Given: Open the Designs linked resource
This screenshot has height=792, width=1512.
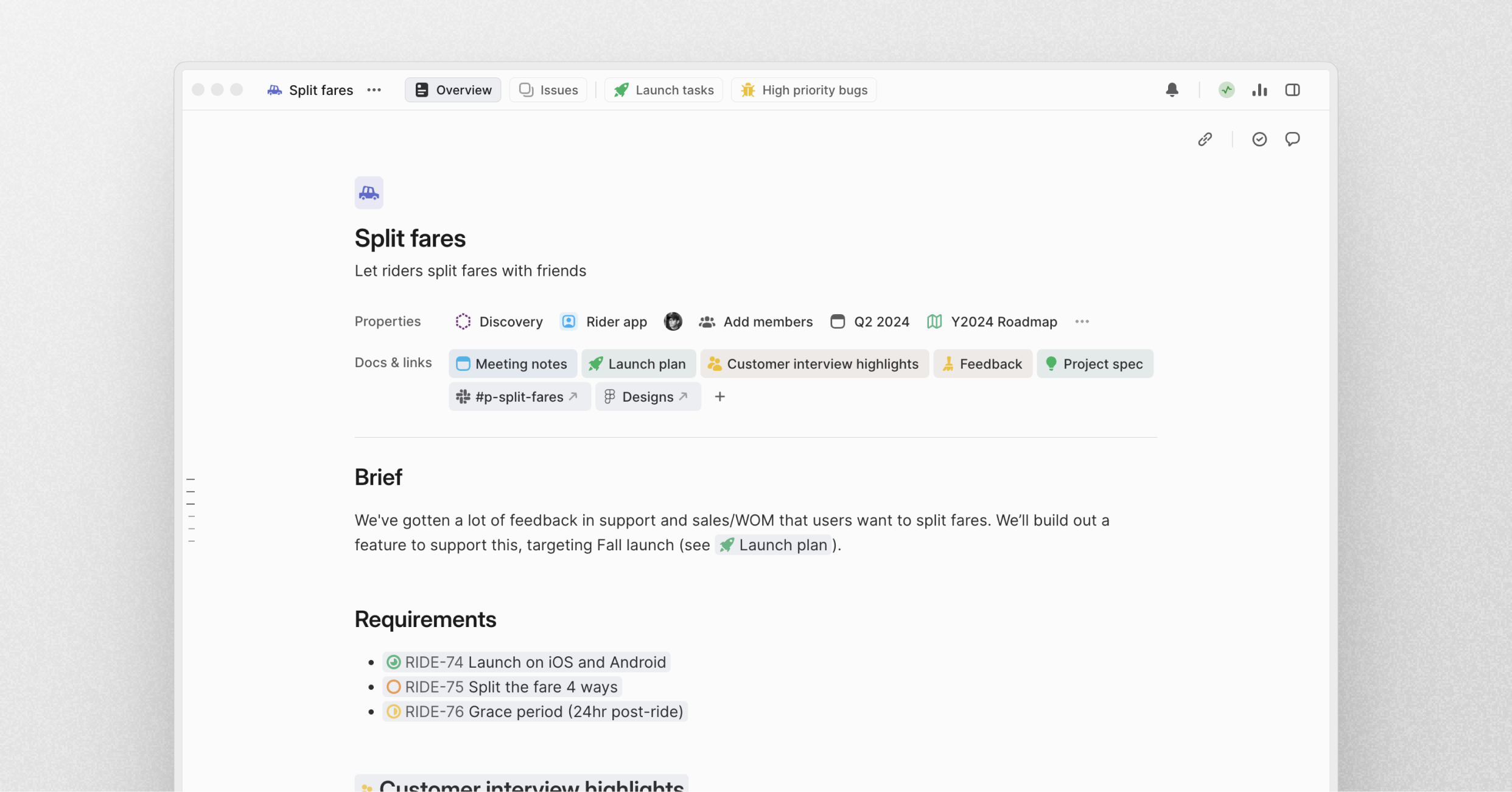Looking at the screenshot, I should [x=644, y=397].
